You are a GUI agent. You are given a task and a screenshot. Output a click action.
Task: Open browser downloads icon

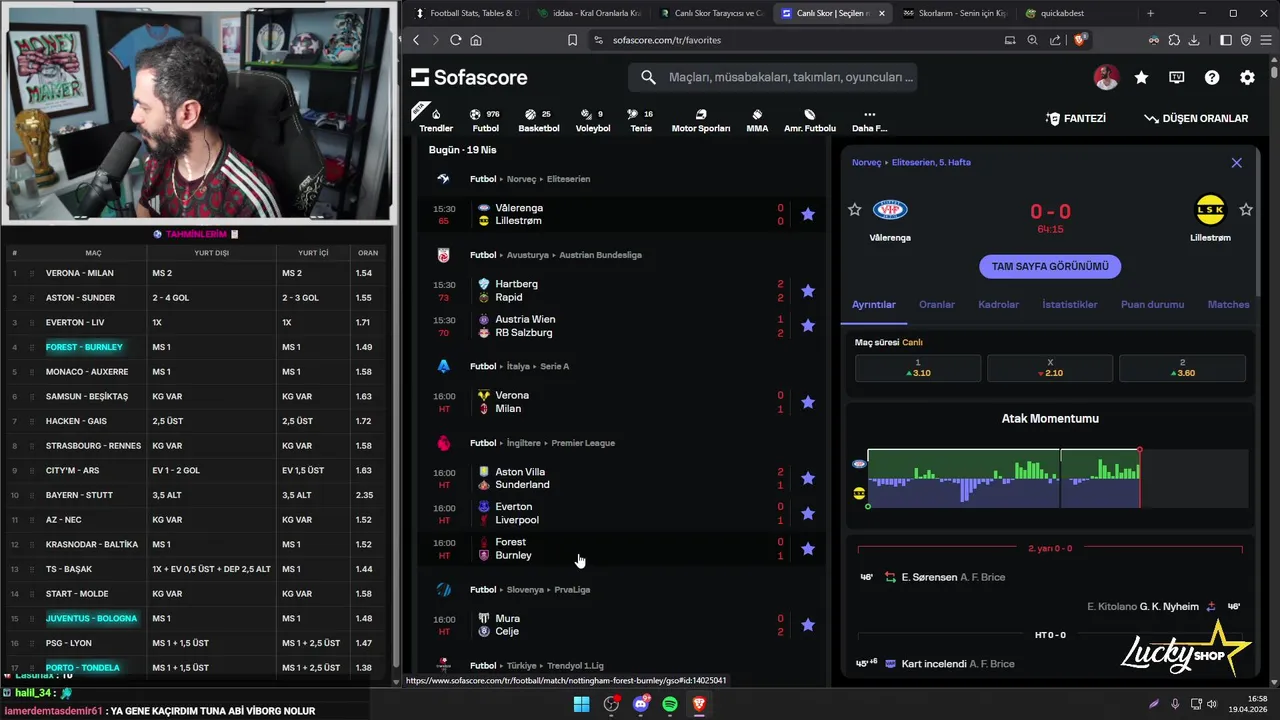pos(1193,40)
